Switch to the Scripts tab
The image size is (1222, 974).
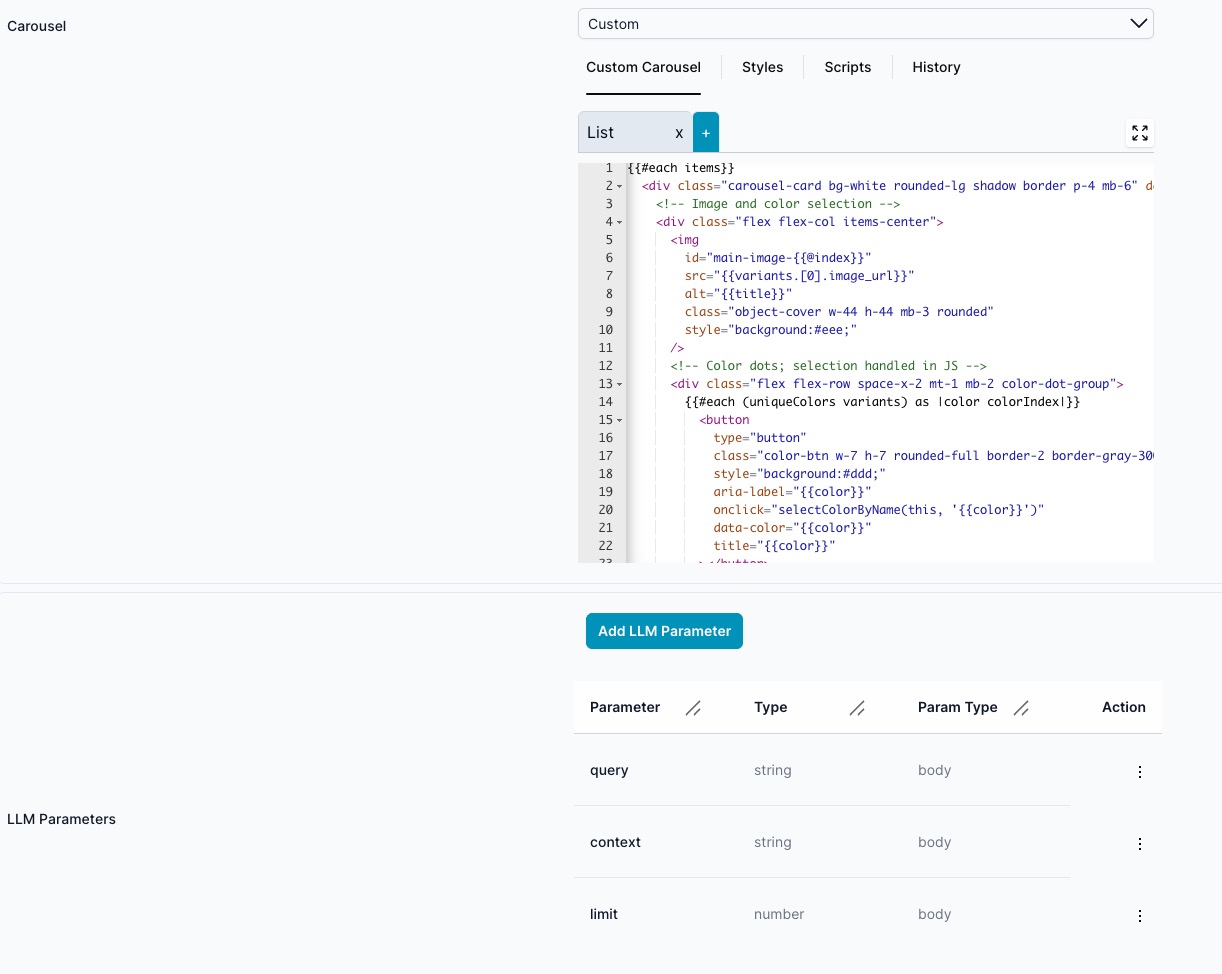tap(847, 67)
